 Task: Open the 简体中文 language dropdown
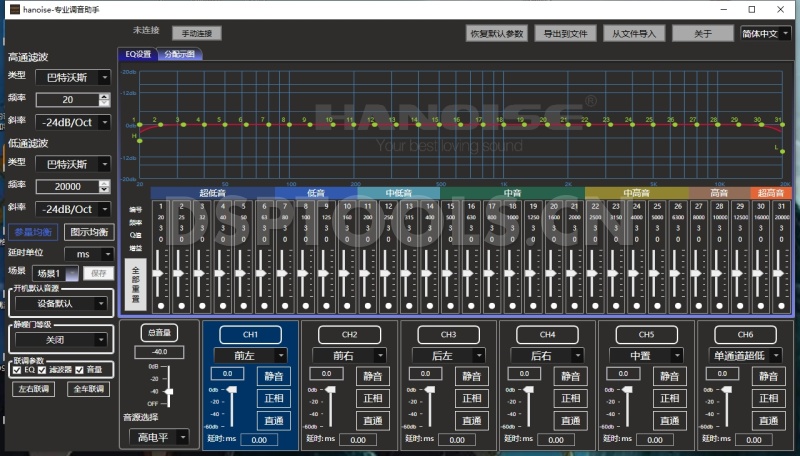(x=765, y=33)
